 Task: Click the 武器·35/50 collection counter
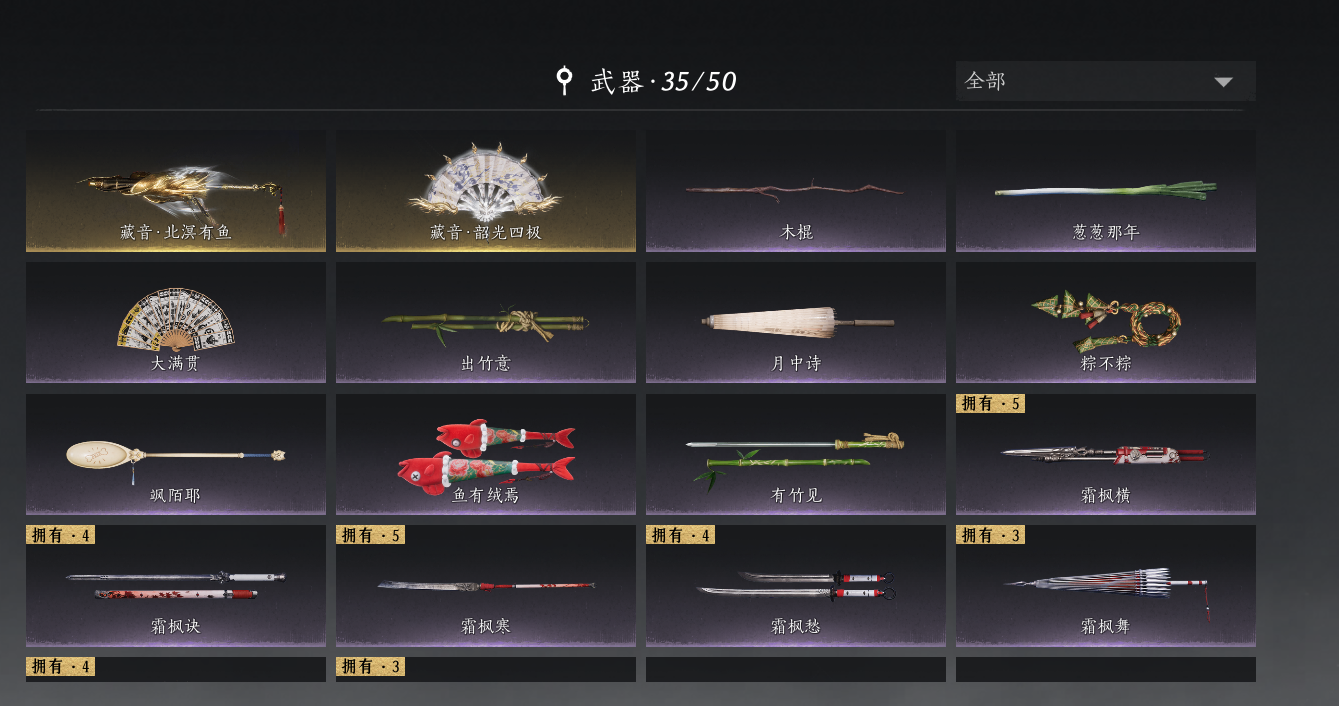[664, 81]
